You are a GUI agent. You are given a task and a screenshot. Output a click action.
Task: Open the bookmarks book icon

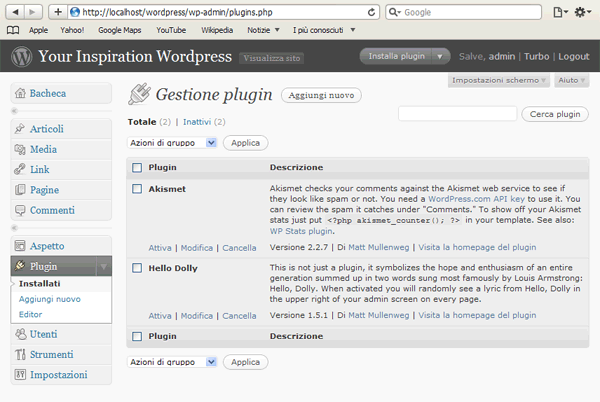(13, 30)
